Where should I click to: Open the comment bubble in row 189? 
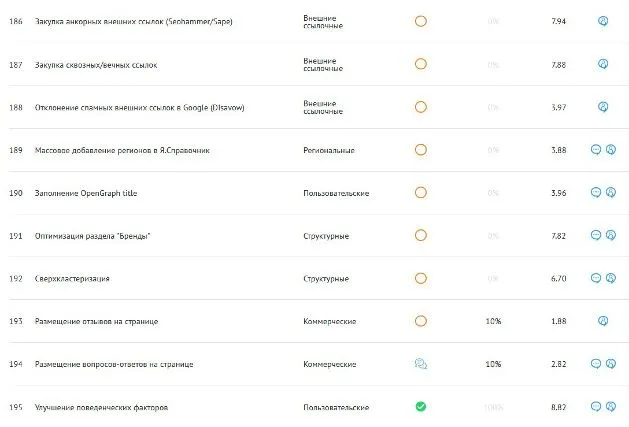[596, 150]
